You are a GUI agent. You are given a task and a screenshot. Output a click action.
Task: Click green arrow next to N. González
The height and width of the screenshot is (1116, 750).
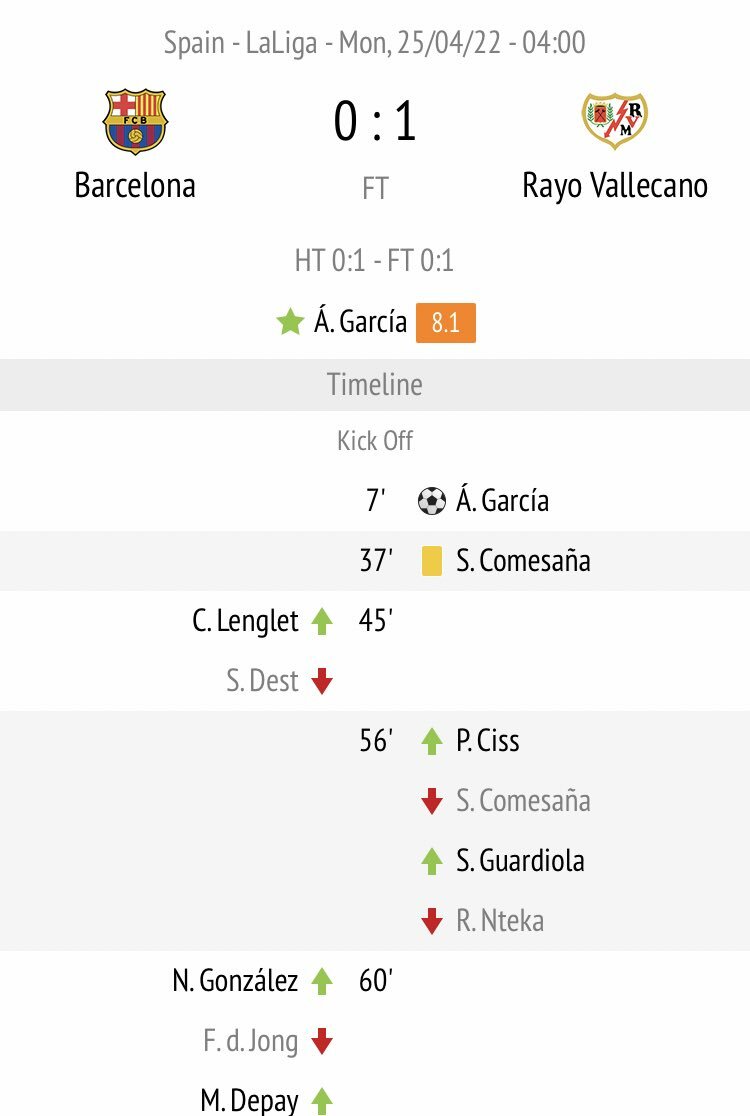(x=322, y=981)
